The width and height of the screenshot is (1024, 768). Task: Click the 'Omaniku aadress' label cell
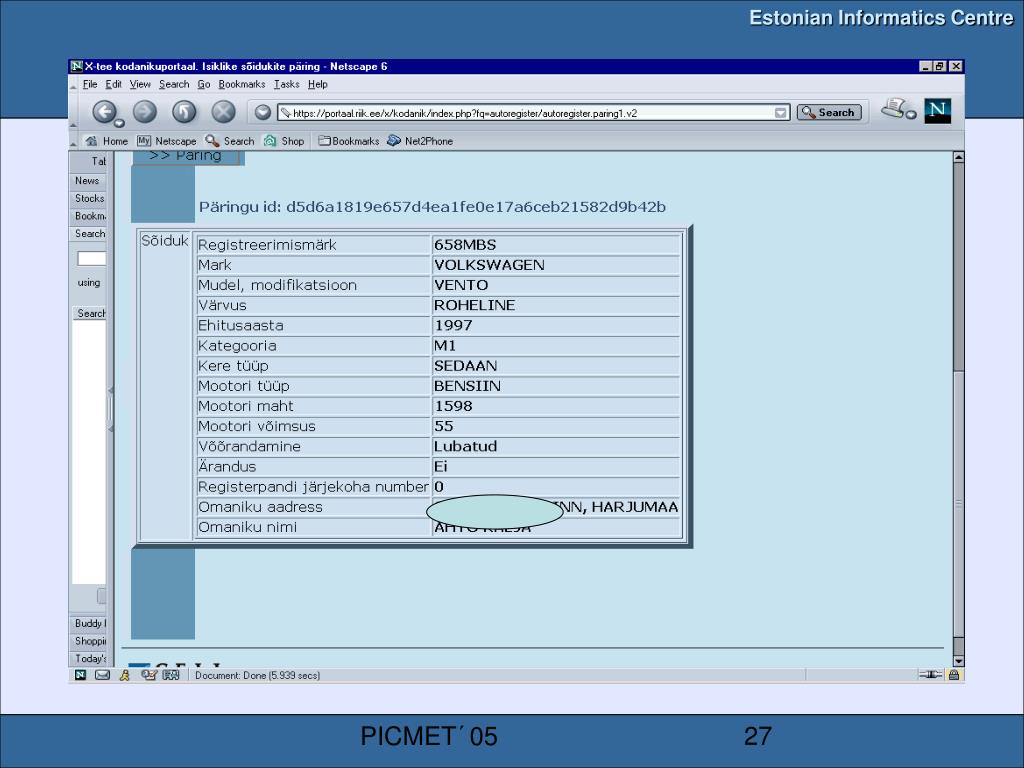[313, 507]
